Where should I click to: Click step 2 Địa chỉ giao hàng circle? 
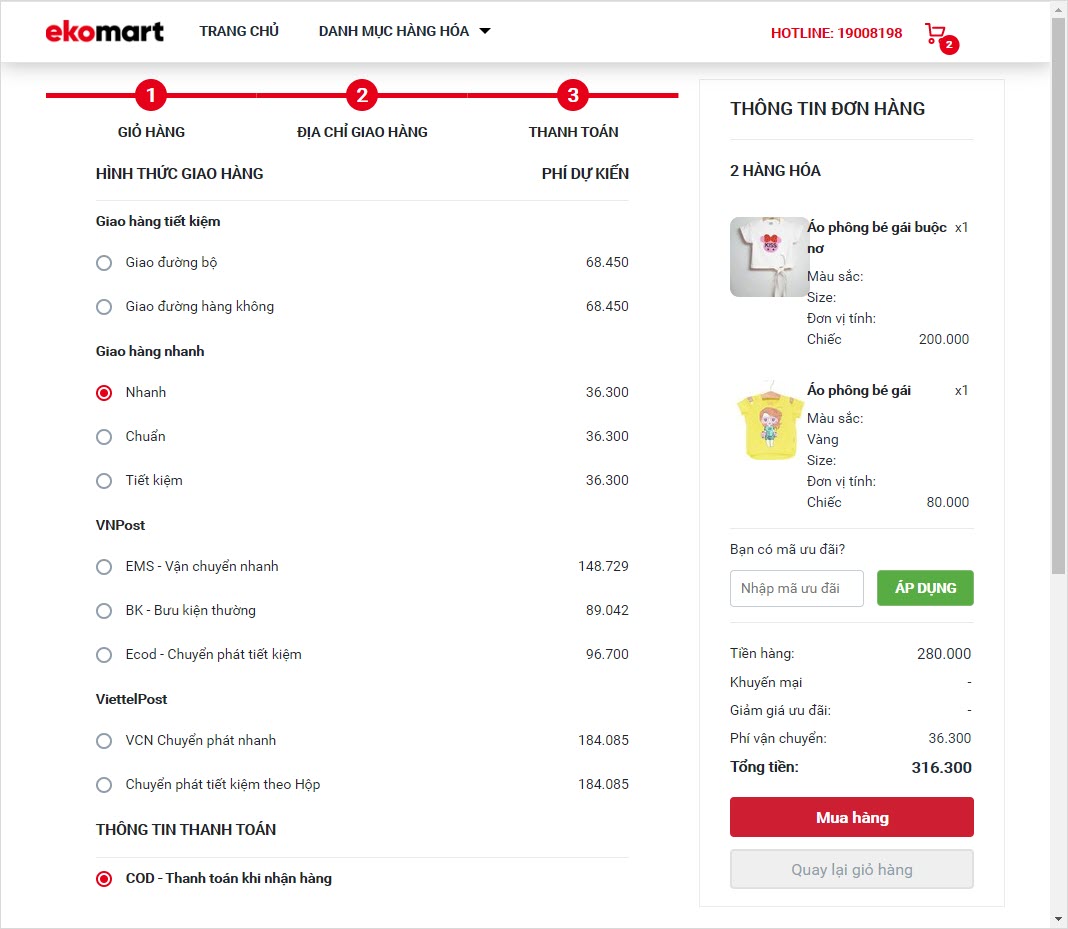[362, 96]
